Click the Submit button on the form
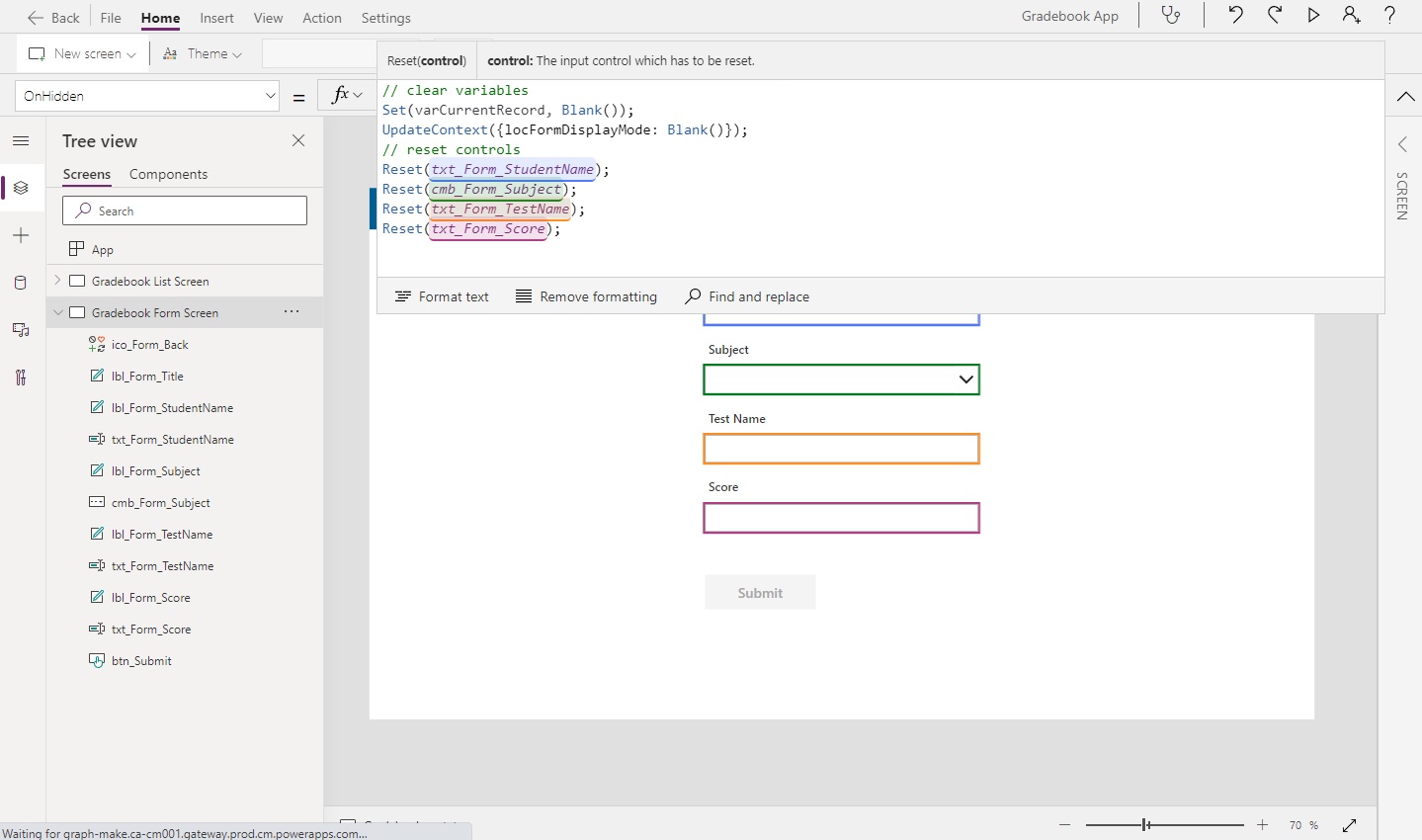The height and width of the screenshot is (840, 1422). pos(760,592)
